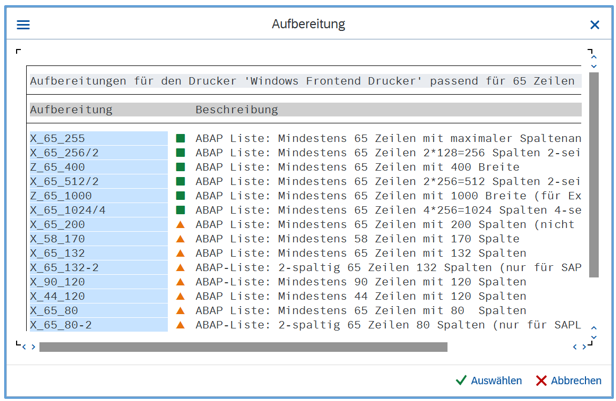Click the green square icon next to Z_65_400
616x401 pixels.
tap(181, 167)
